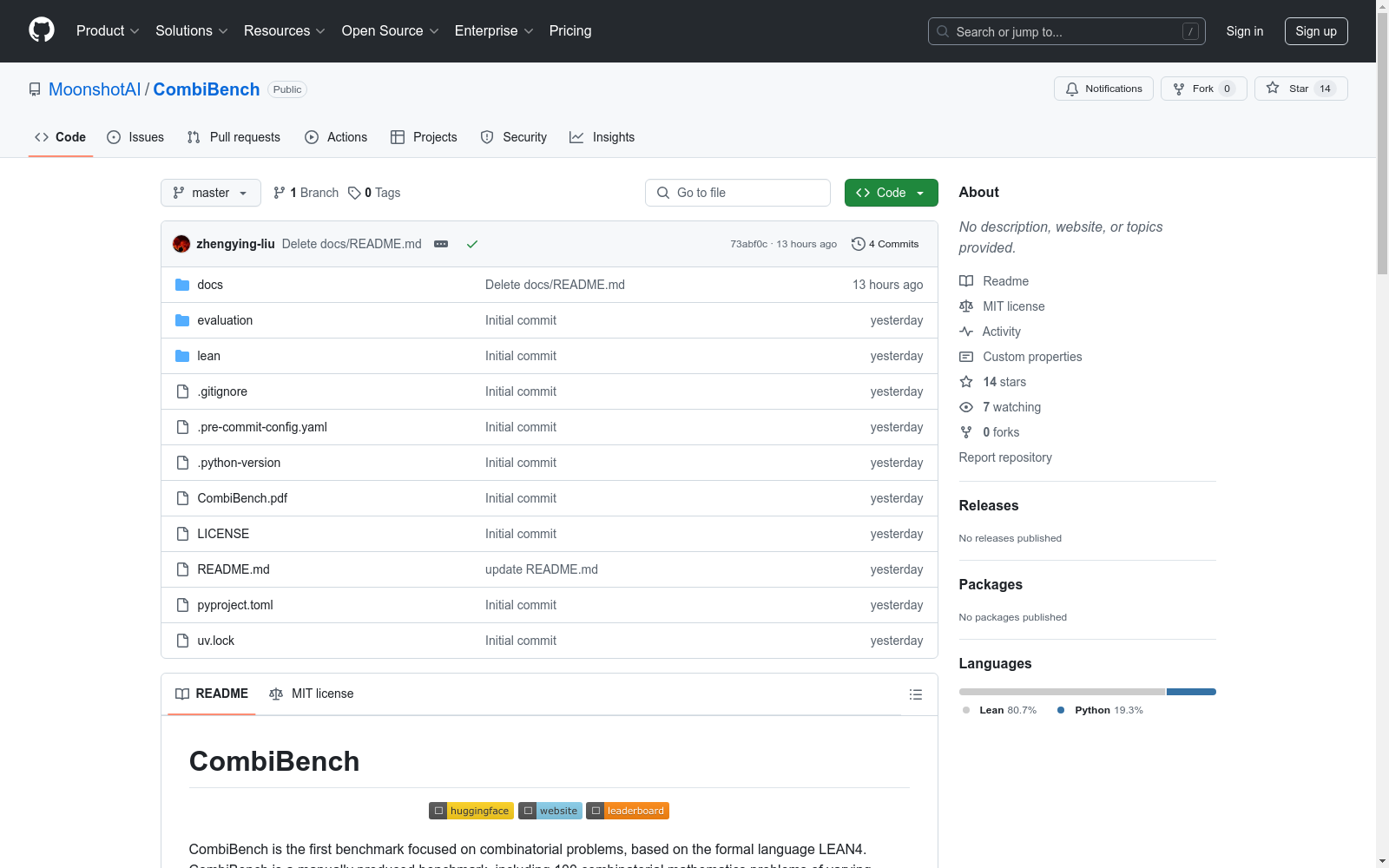Screen dimensions: 1389x868
Task: Open the Pricing page
Action: click(570, 31)
